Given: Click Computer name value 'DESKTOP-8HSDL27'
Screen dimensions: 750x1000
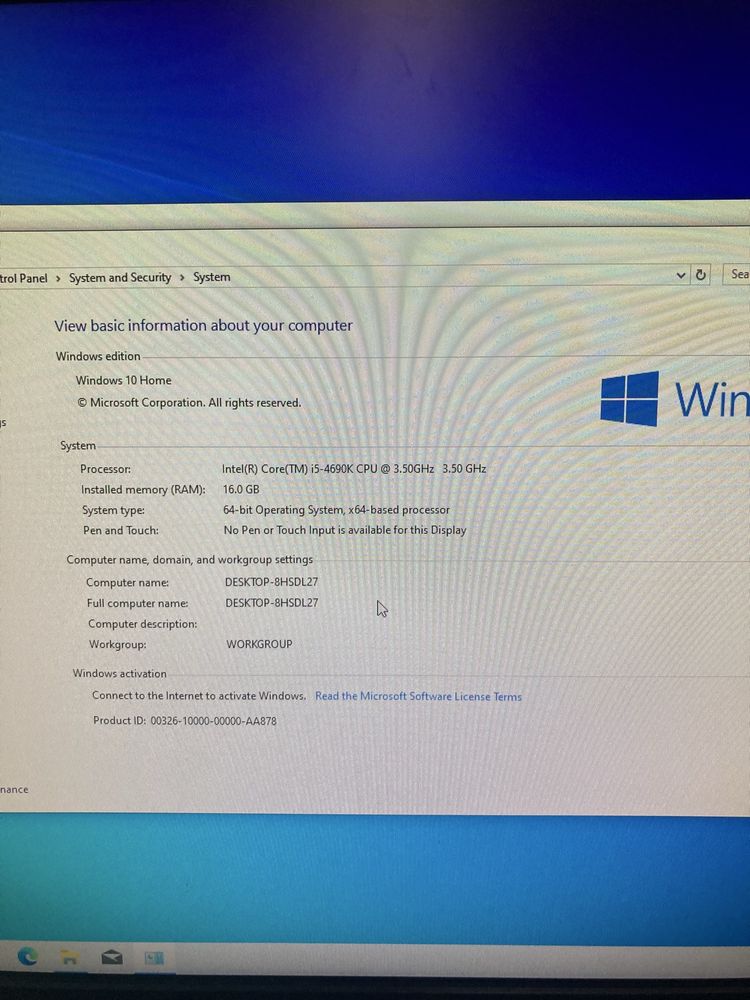Looking at the screenshot, I should 272,582.
